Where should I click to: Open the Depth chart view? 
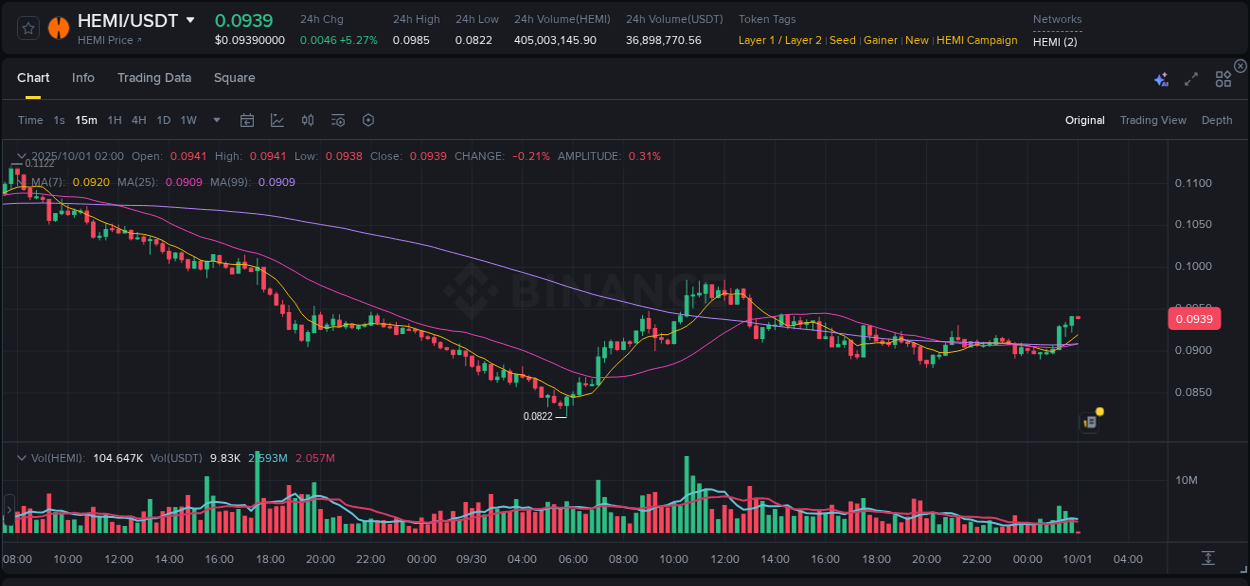click(x=1217, y=119)
